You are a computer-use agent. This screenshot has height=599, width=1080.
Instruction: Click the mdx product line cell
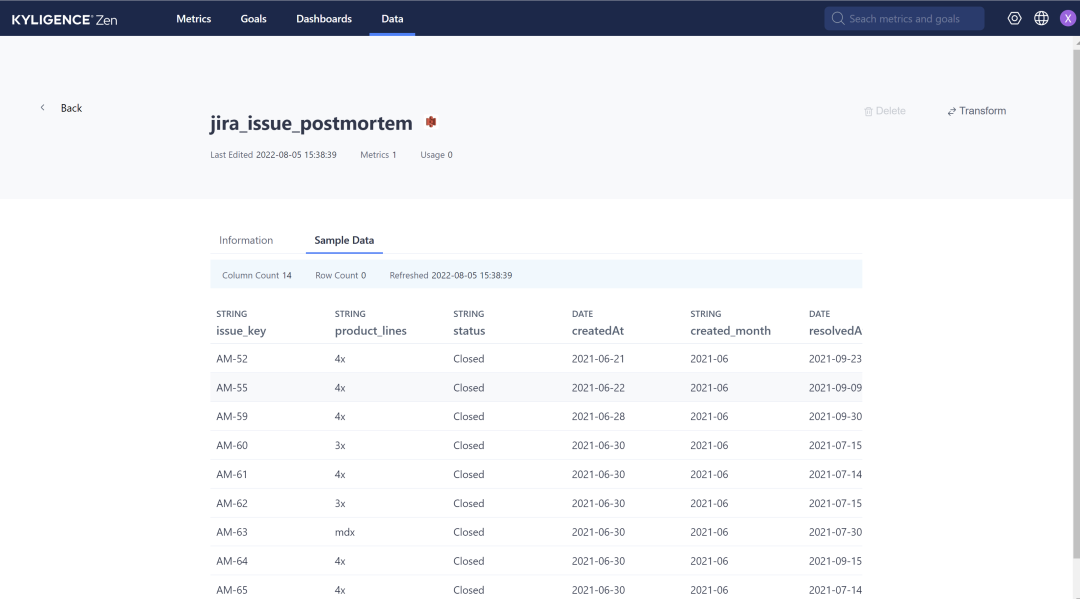[344, 532]
